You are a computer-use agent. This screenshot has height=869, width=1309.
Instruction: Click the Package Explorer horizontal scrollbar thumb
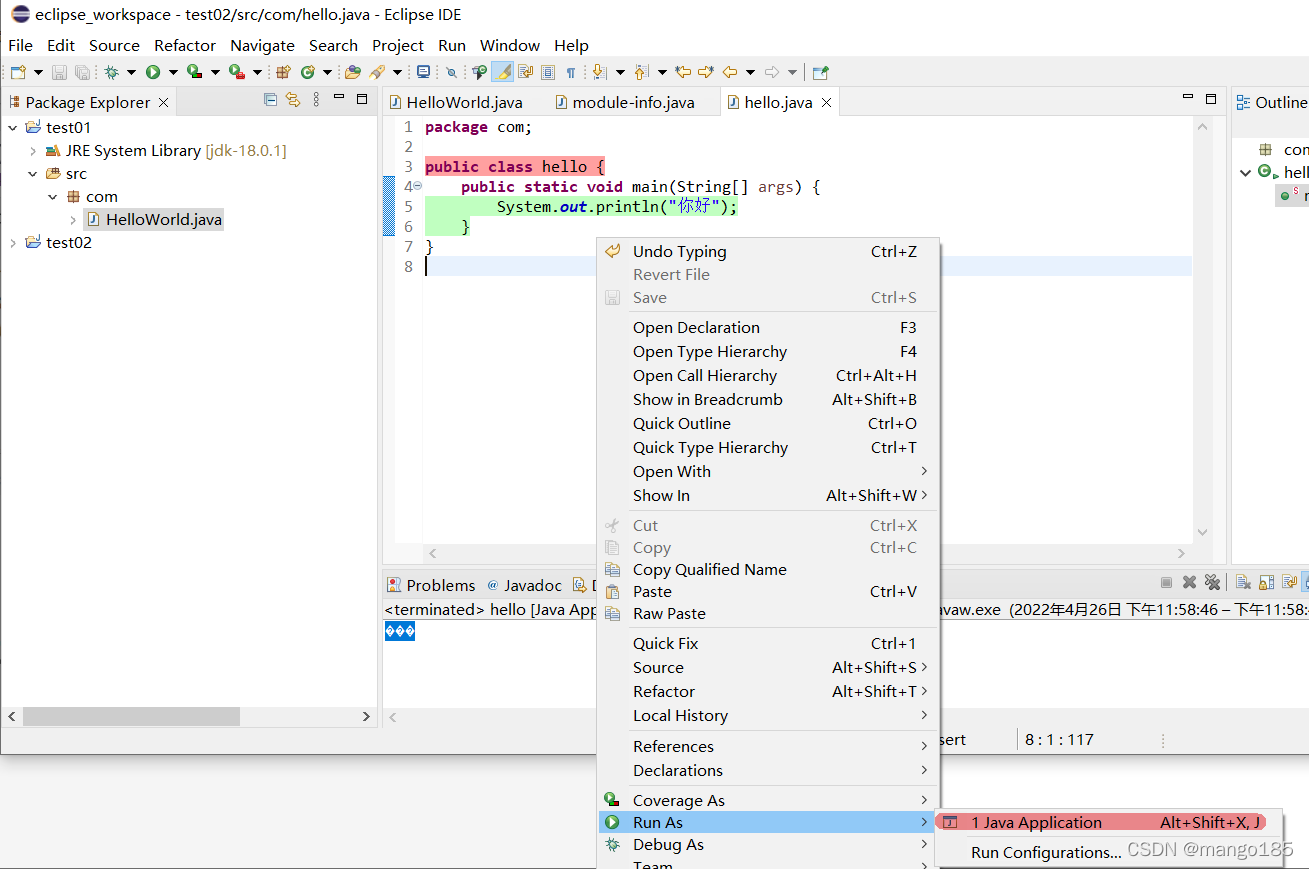(x=131, y=716)
